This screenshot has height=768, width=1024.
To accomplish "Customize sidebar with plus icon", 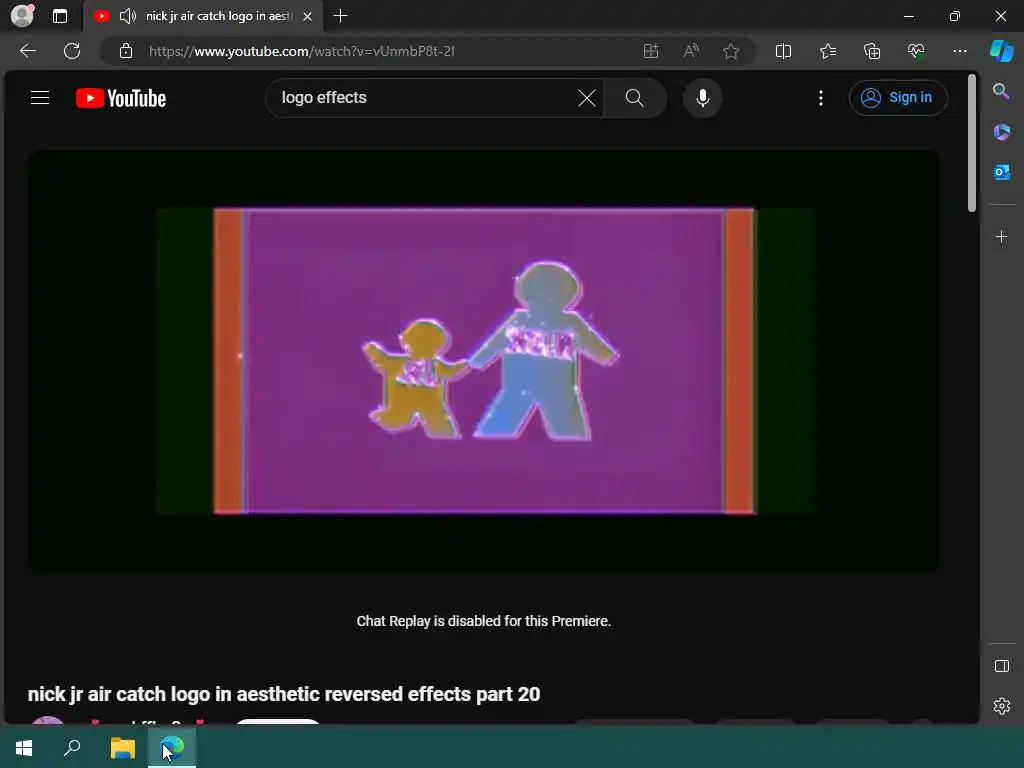I will coord(1001,236).
